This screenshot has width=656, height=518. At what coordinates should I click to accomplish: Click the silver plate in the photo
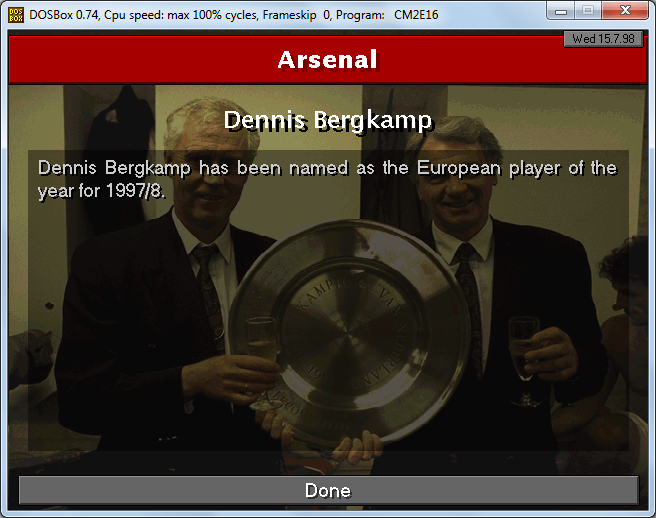[x=349, y=333]
